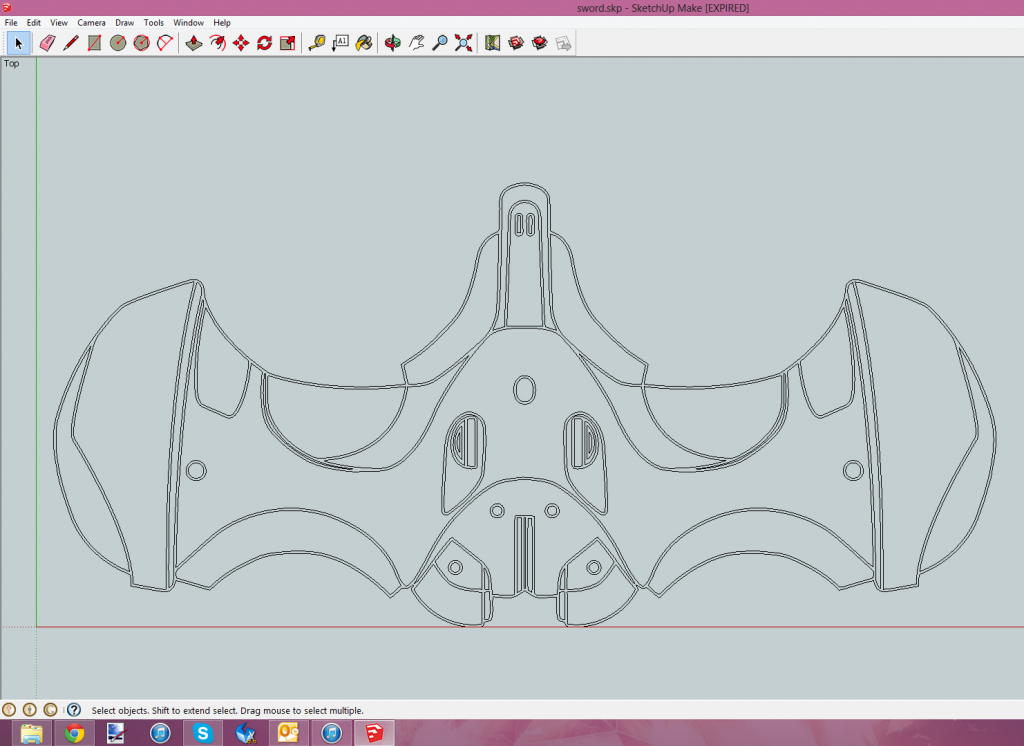Activate the Push/Pull tool
Viewport: 1024px width, 746px height.
click(x=194, y=43)
